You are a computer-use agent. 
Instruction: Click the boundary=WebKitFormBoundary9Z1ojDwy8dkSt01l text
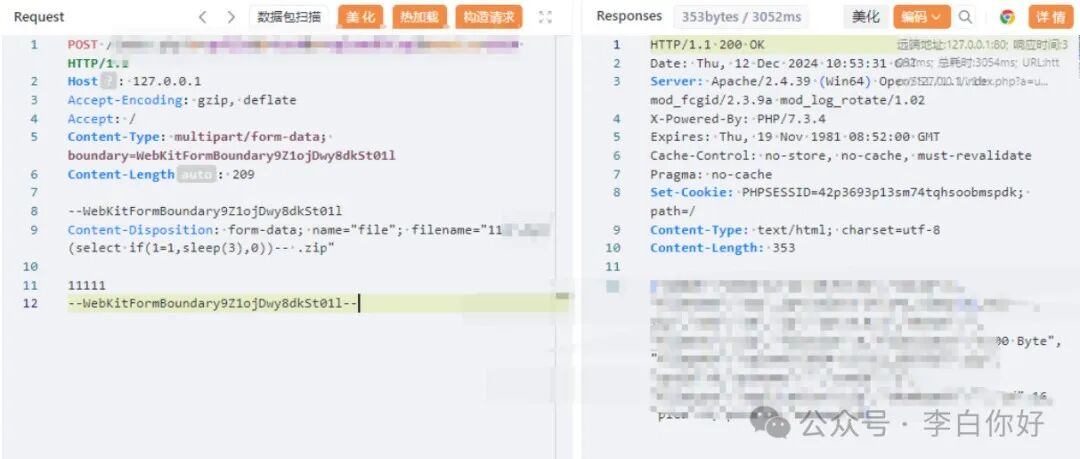pos(231,156)
